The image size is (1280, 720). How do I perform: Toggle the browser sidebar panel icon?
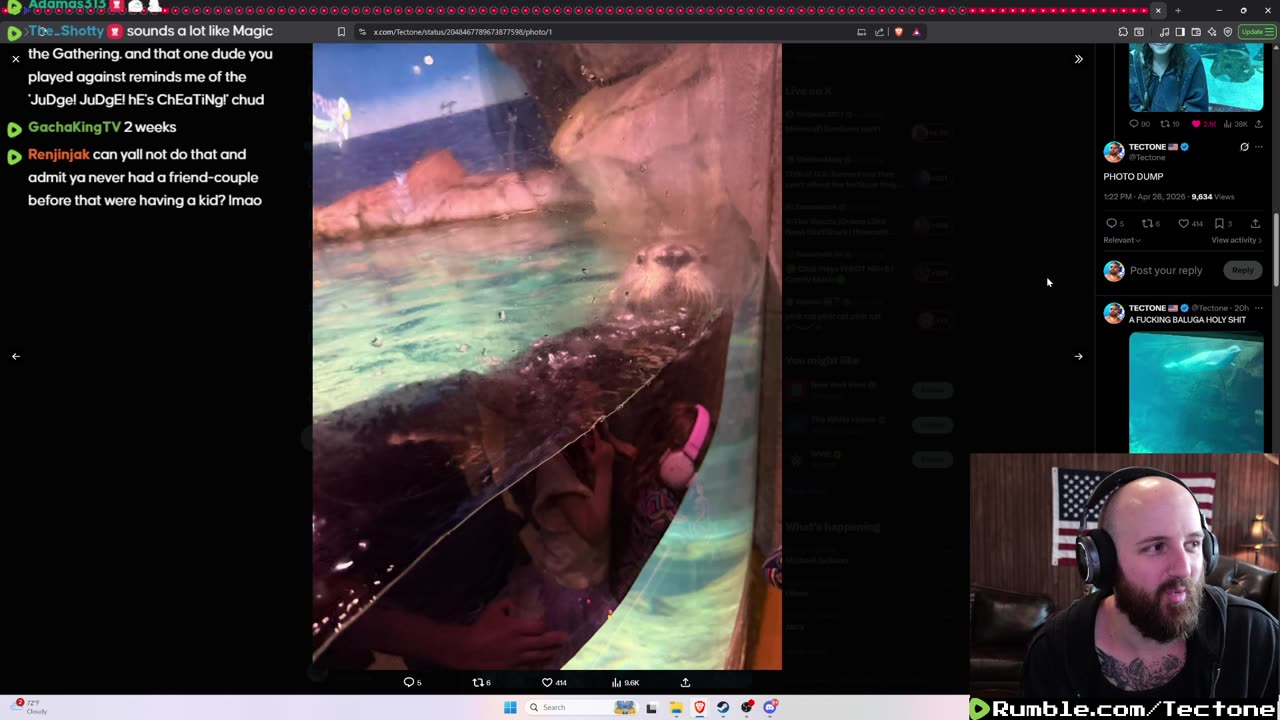coord(1180,32)
